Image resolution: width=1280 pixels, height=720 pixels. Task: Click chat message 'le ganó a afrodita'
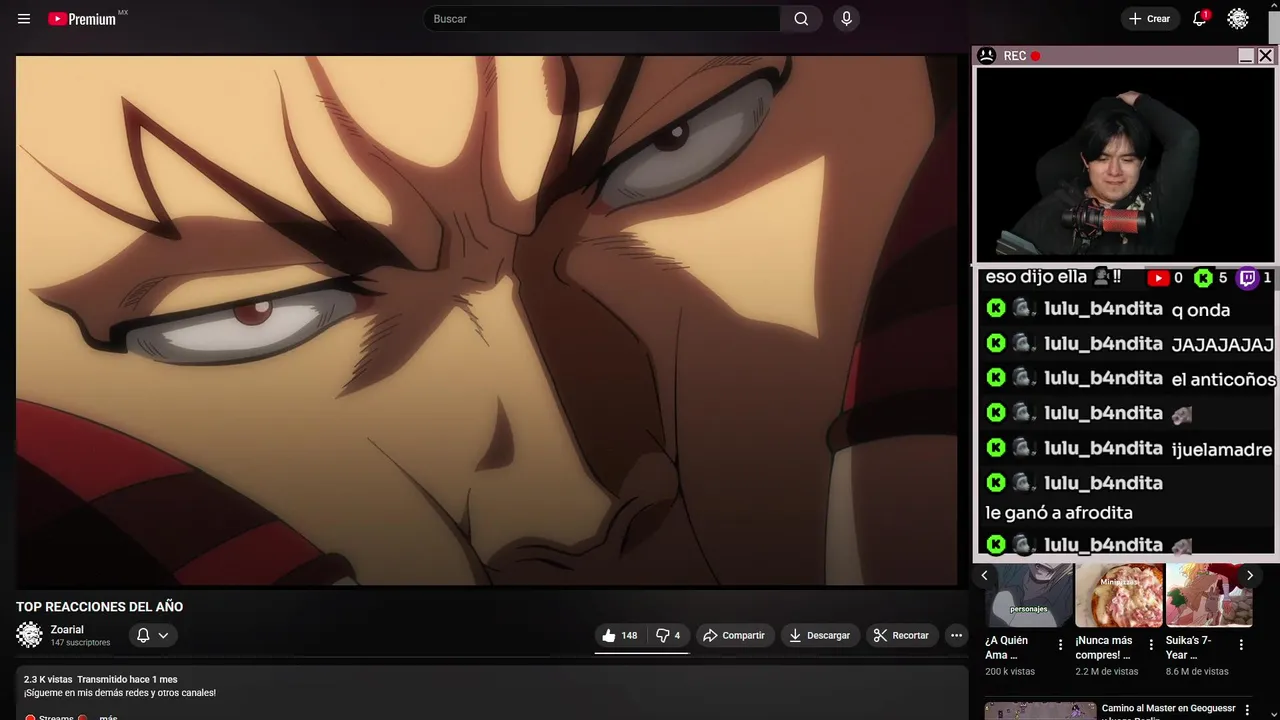tap(1059, 513)
